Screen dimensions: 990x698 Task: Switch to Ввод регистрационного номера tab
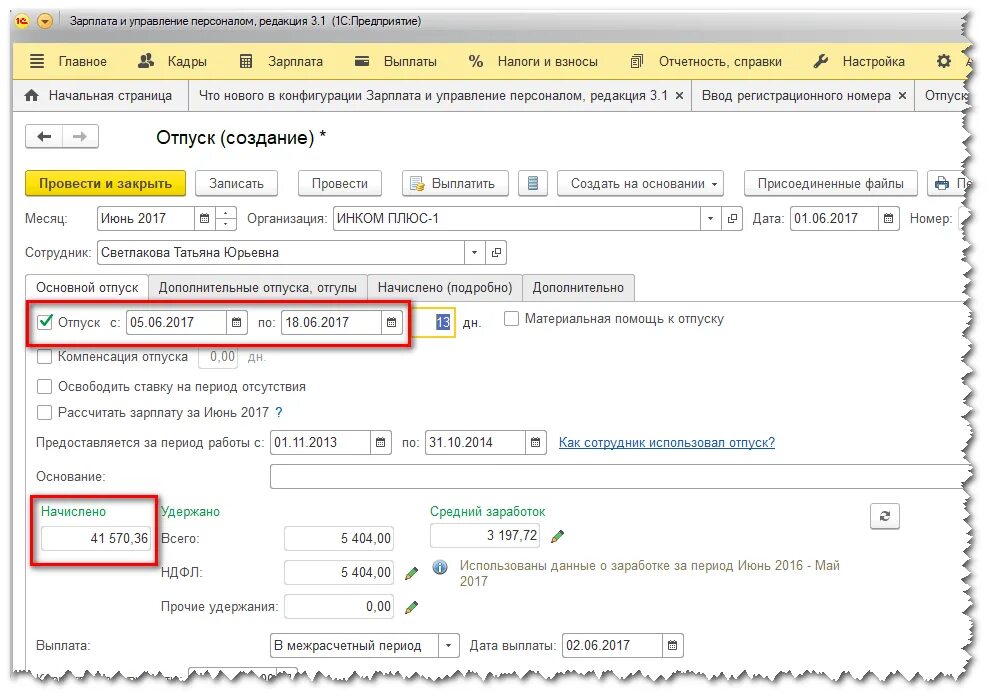point(796,95)
